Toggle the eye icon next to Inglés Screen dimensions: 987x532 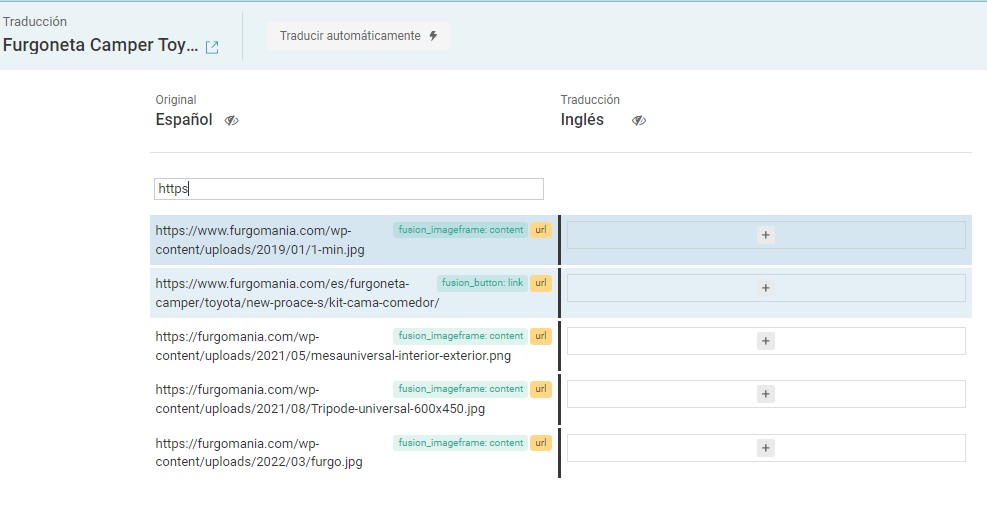tap(639, 120)
